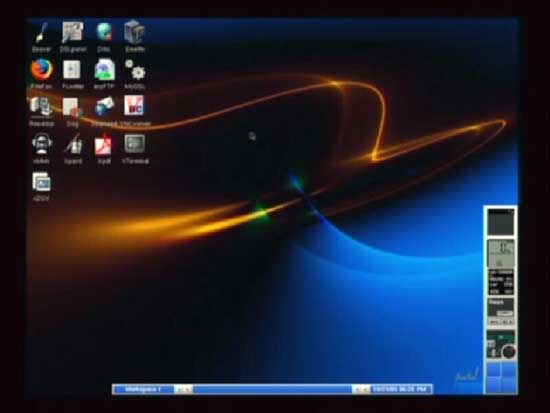The image size is (550, 413).
Task: Open the Xpdf viewer icon
Action: click(104, 144)
